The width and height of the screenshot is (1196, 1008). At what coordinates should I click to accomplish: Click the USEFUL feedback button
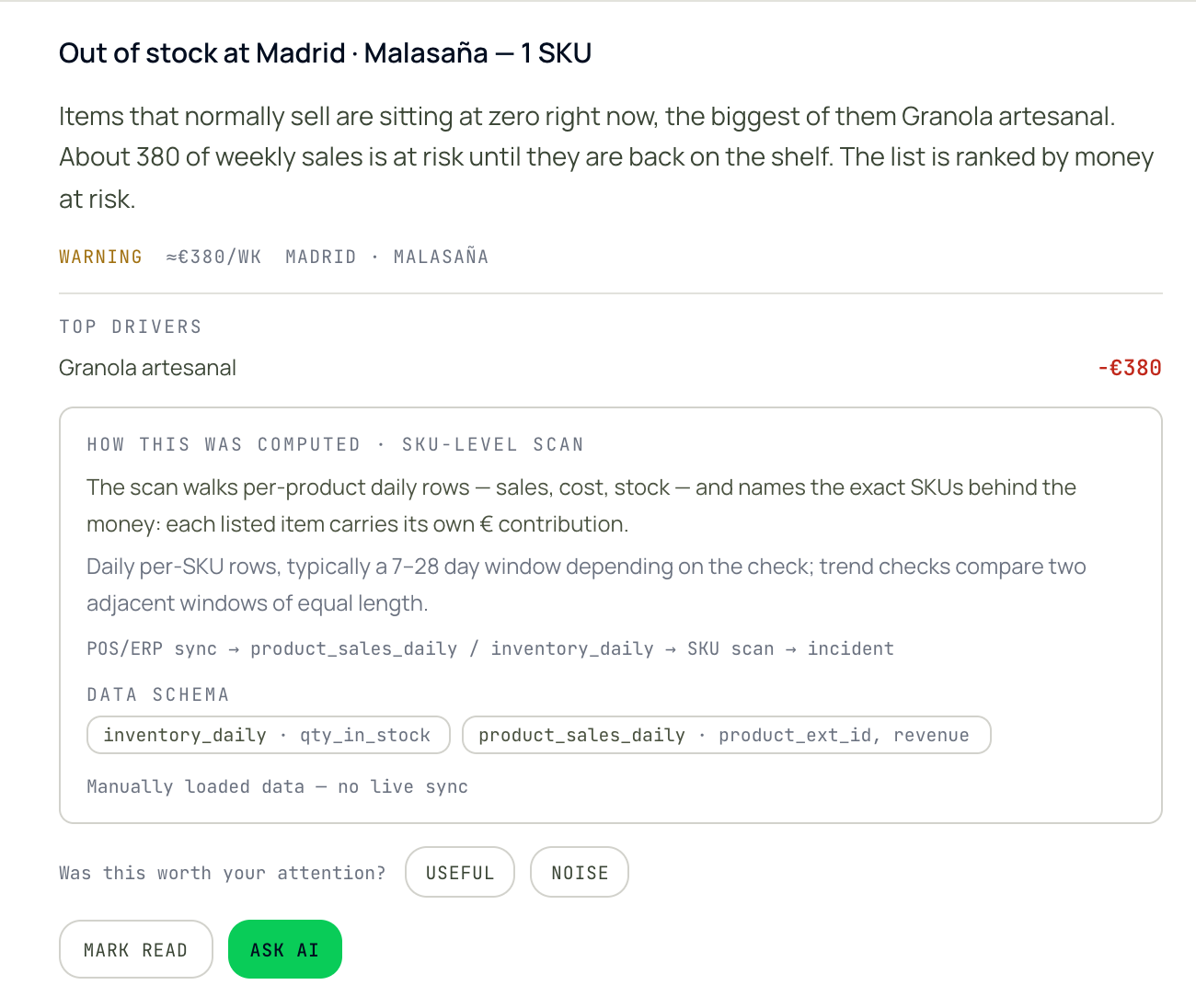(460, 872)
